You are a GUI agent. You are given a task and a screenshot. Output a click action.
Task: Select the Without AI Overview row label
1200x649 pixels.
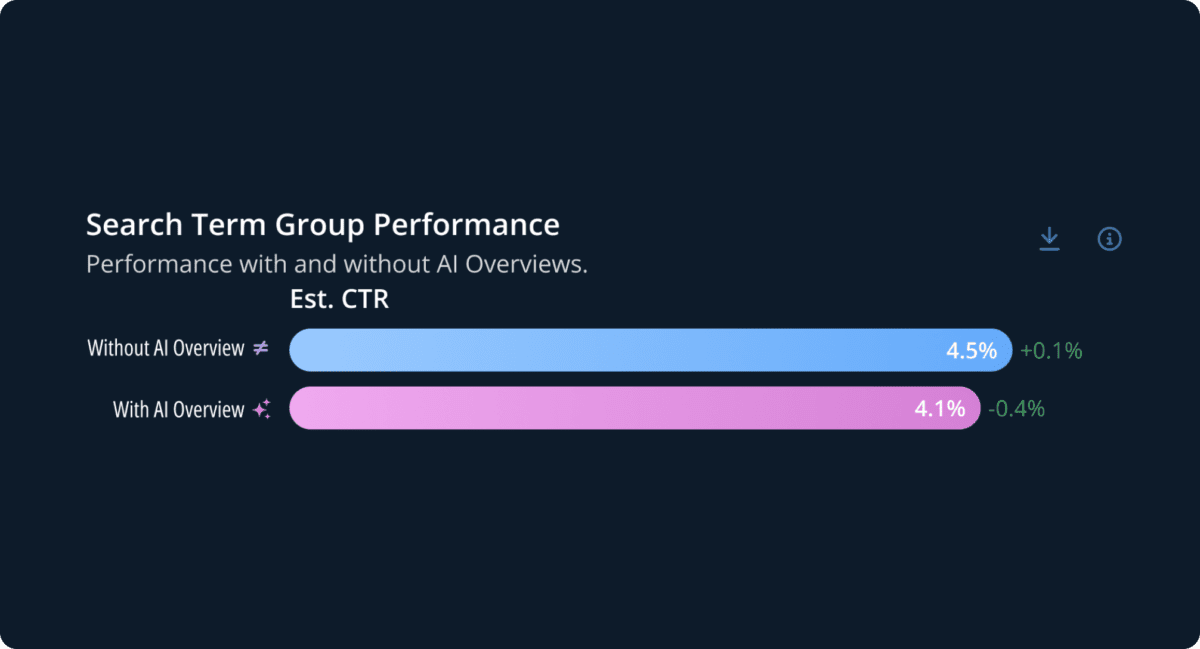pyautogui.click(x=166, y=349)
